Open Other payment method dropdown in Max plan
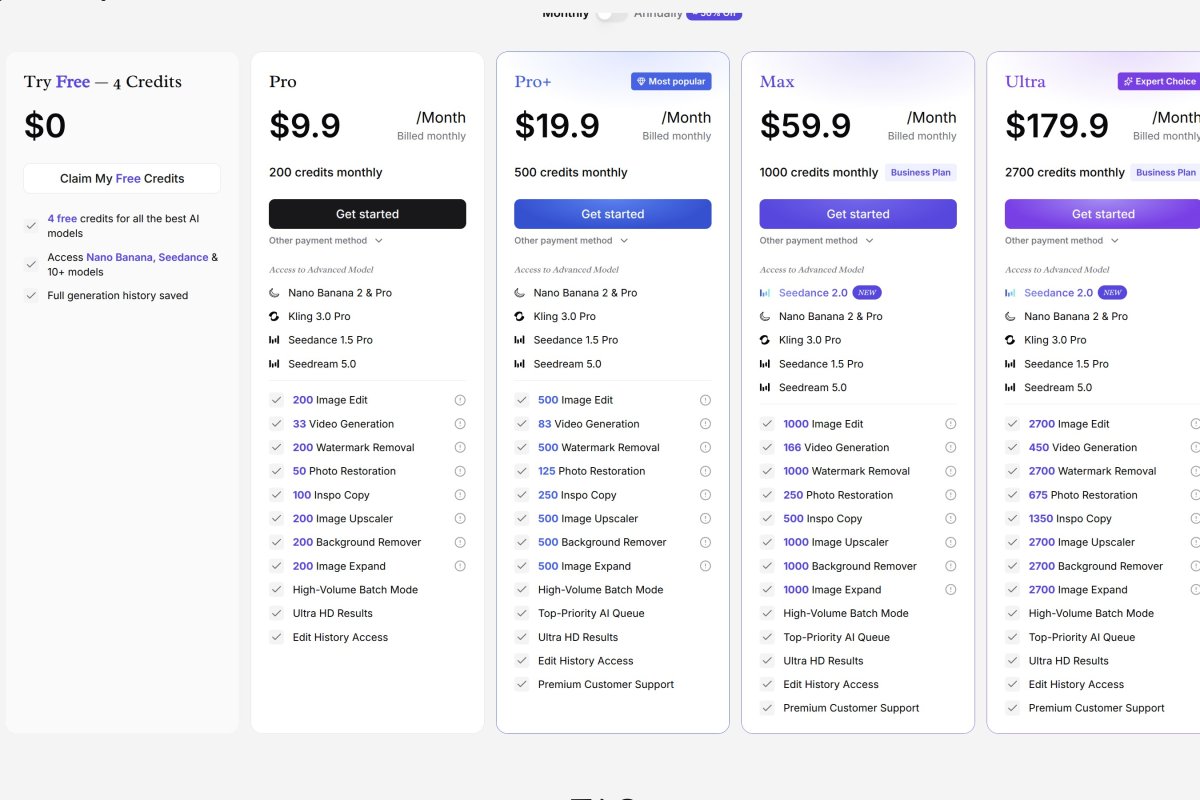This screenshot has width=1200, height=800. pyautogui.click(x=816, y=241)
